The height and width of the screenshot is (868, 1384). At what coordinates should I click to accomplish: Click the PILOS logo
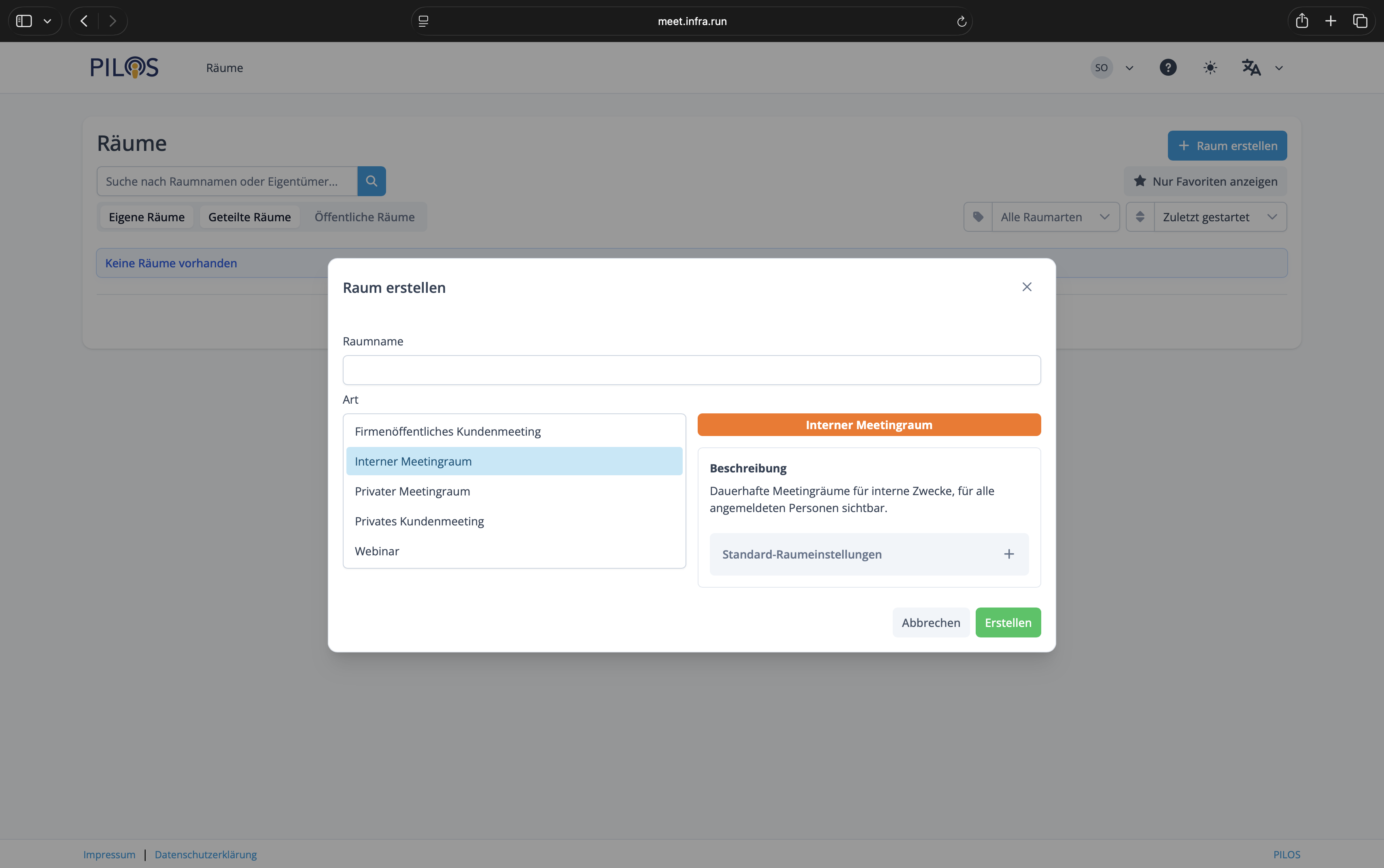click(124, 68)
